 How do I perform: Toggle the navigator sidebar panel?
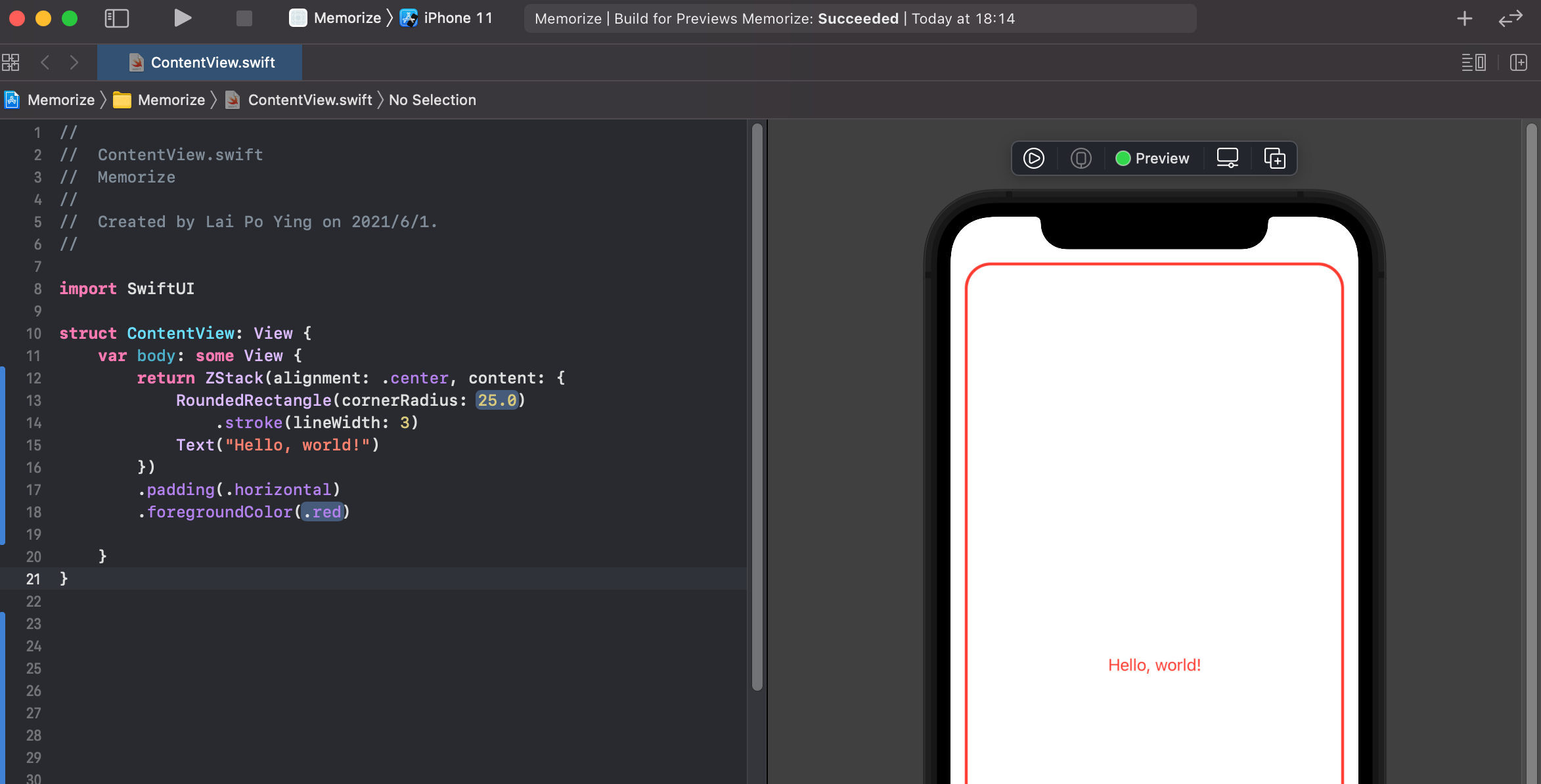pyautogui.click(x=117, y=18)
